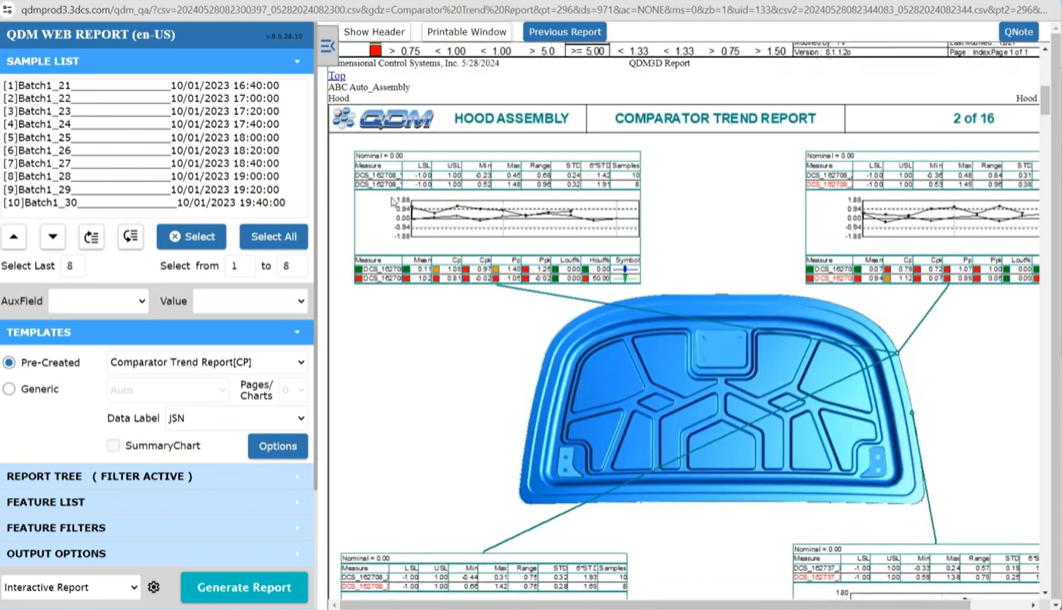Select sample row [4]Batch1_24
Viewport: 1062px width, 610px height.
coord(141,125)
